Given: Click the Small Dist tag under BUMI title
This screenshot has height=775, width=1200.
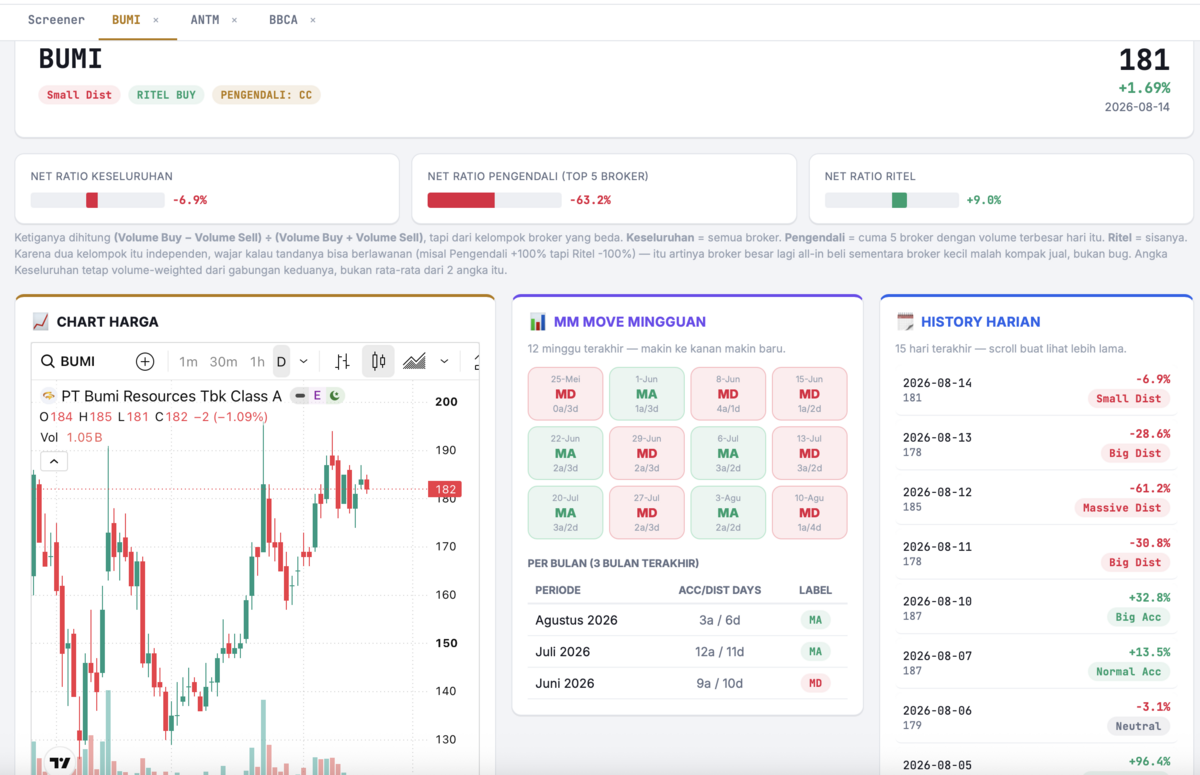Looking at the screenshot, I should (x=79, y=95).
